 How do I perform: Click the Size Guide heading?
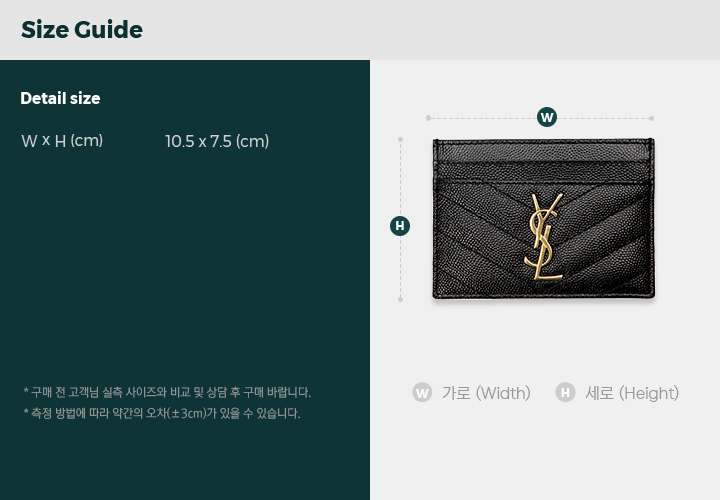tap(82, 30)
